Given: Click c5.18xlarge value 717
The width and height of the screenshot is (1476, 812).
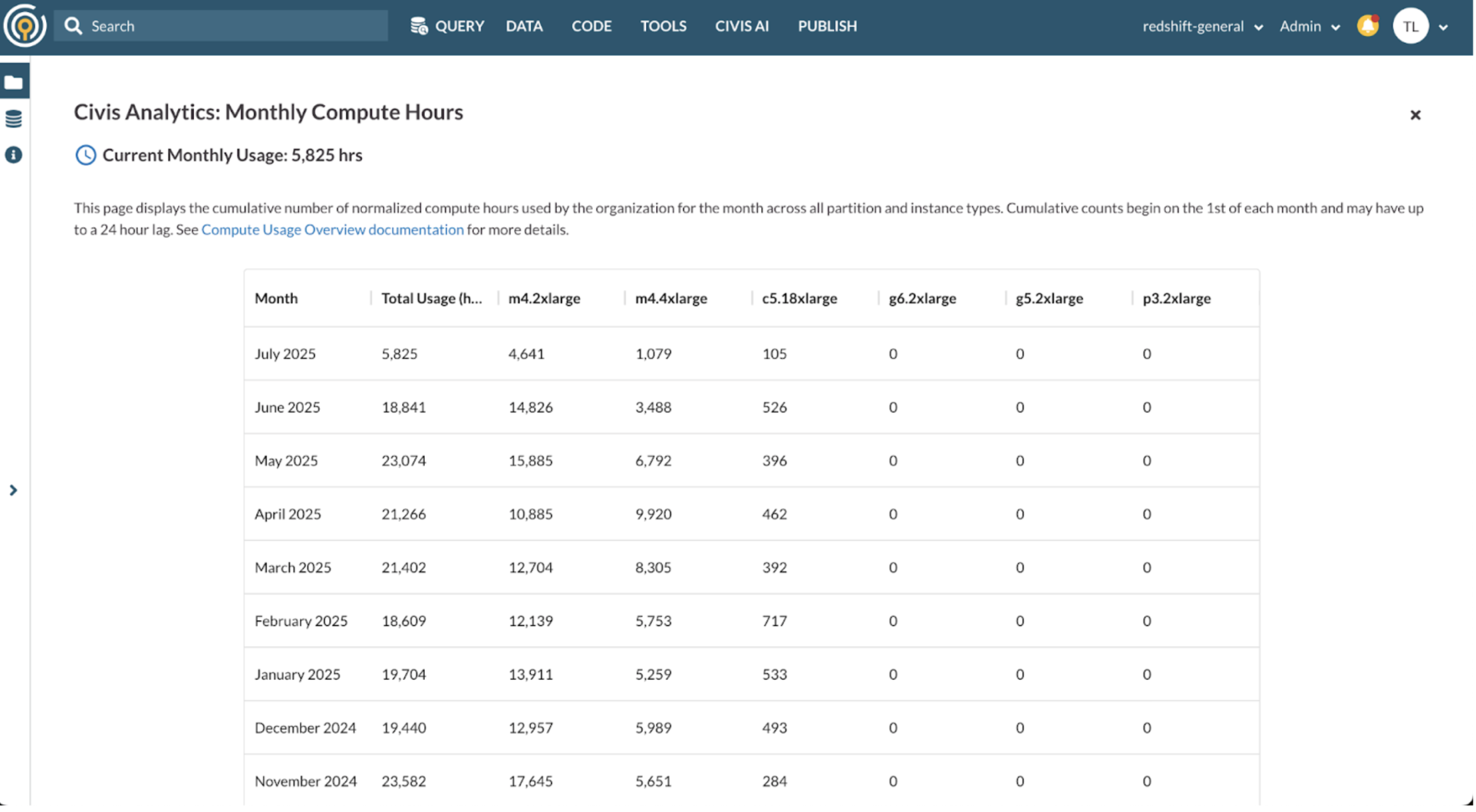Looking at the screenshot, I should coord(774,621).
